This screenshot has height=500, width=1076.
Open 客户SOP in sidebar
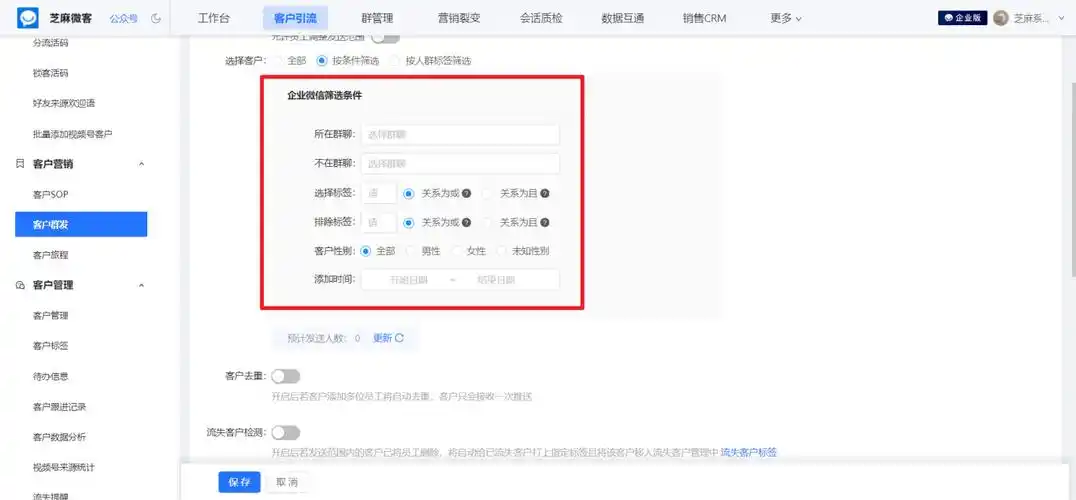(51, 195)
